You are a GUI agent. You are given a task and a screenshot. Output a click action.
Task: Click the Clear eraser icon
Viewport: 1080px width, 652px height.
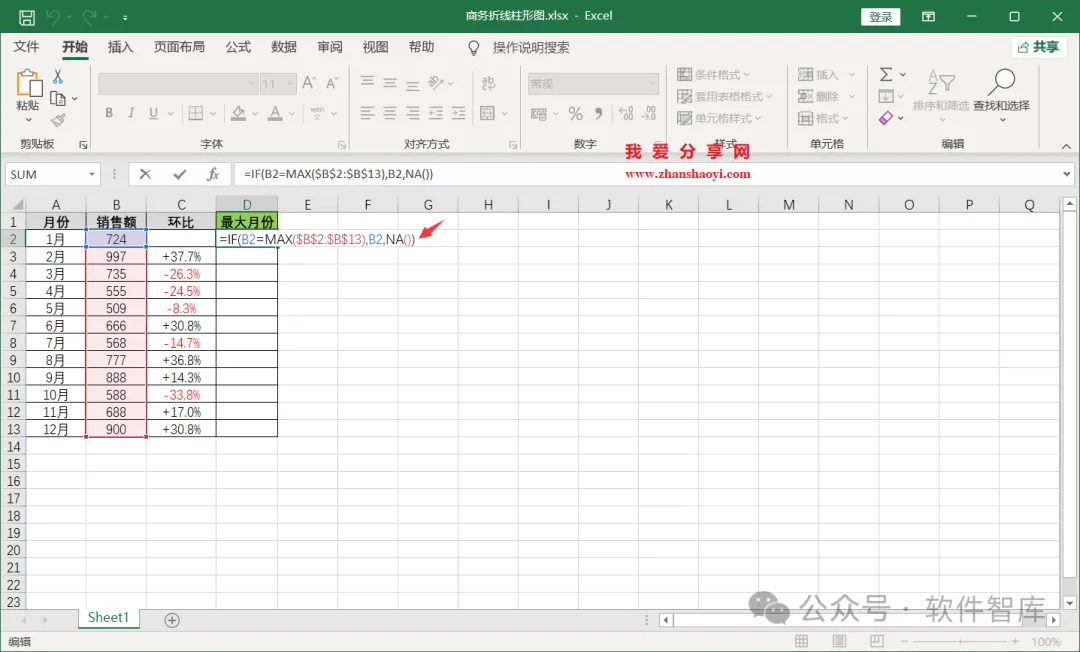[886, 118]
